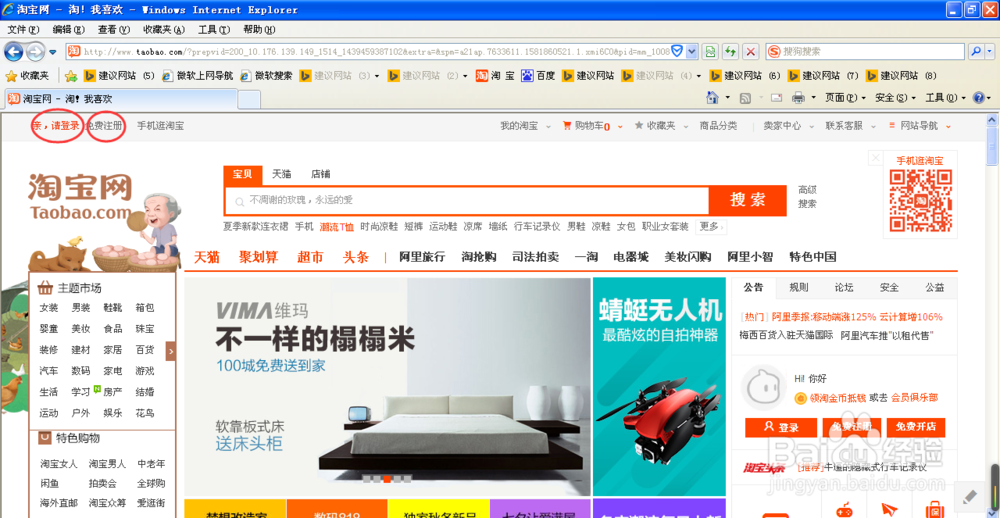The width and height of the screenshot is (1000, 518).
Task: Click the orange 搜索 button
Action: pos(747,200)
